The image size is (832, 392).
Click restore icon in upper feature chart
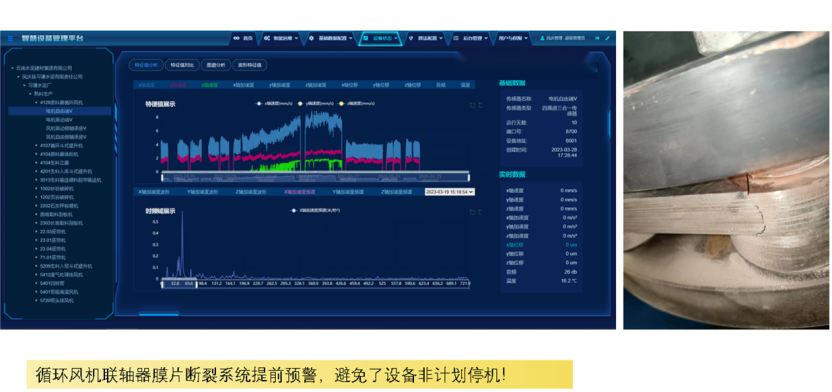point(472,105)
